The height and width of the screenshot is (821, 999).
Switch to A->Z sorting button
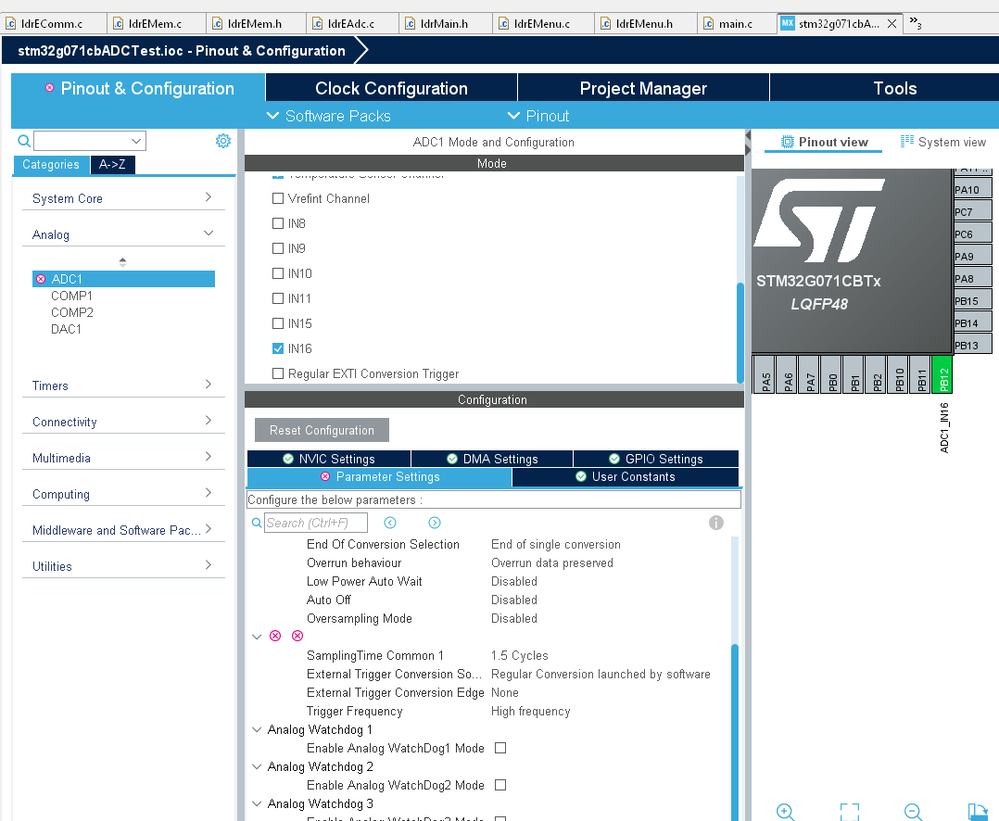[112, 164]
